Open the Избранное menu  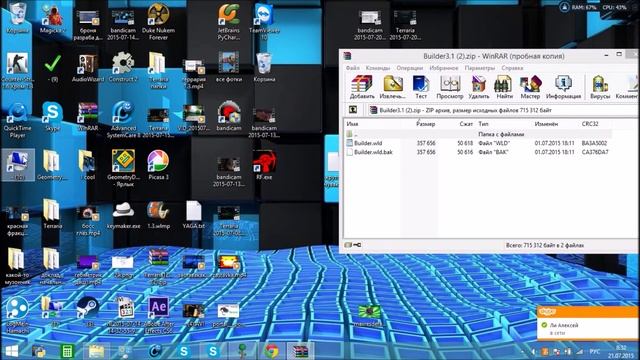pyautogui.click(x=444, y=68)
